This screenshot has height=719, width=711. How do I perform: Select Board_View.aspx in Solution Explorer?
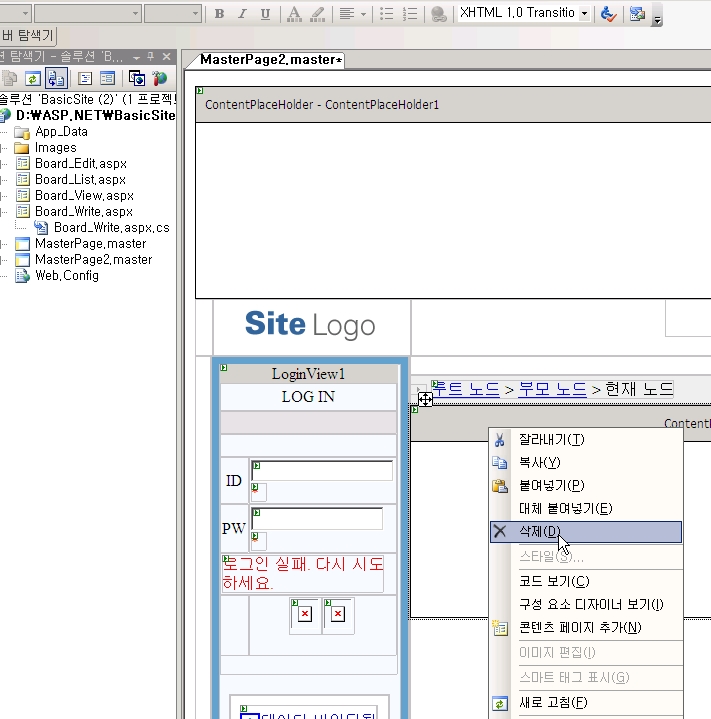point(84,196)
